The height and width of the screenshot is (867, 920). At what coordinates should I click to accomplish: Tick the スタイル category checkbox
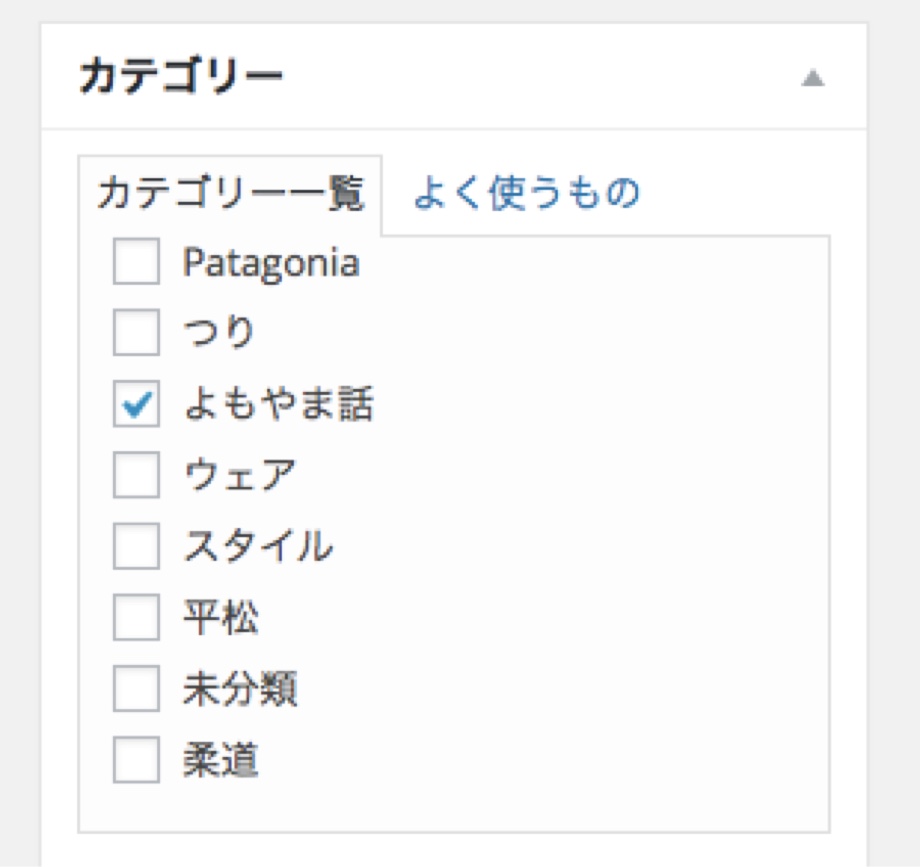(136, 546)
